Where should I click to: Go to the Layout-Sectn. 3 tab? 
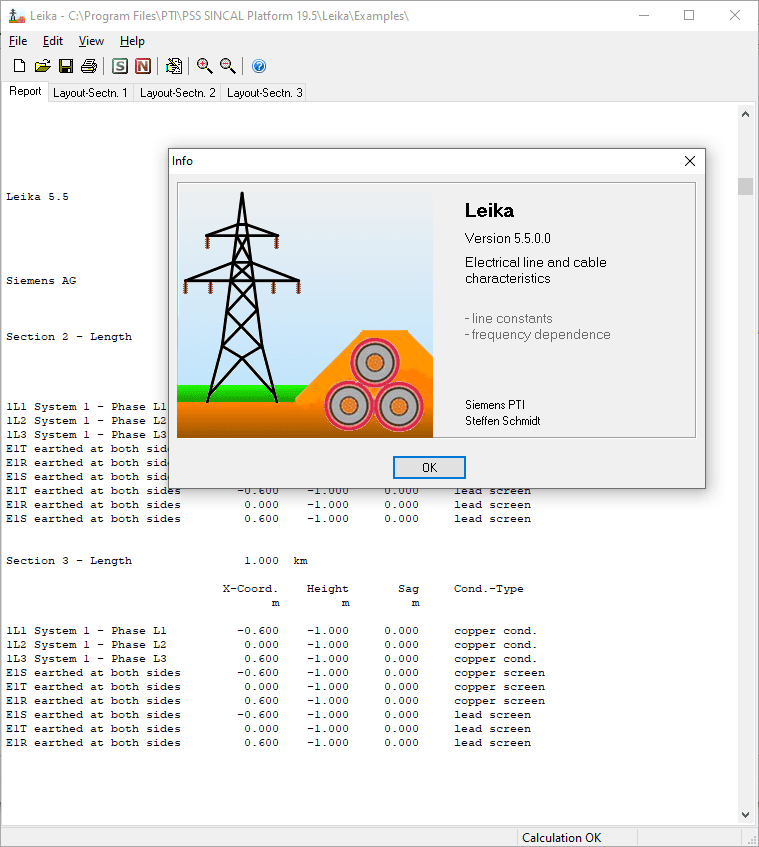[264, 93]
